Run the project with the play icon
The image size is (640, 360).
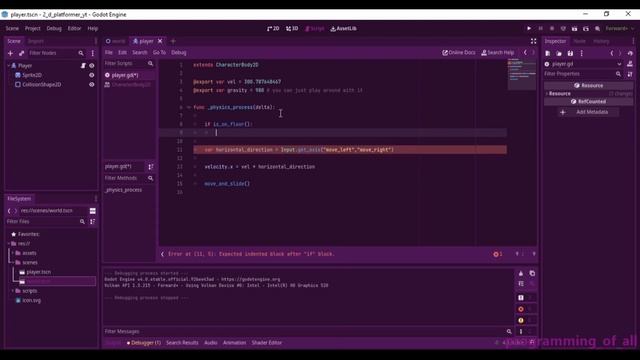[529, 29]
